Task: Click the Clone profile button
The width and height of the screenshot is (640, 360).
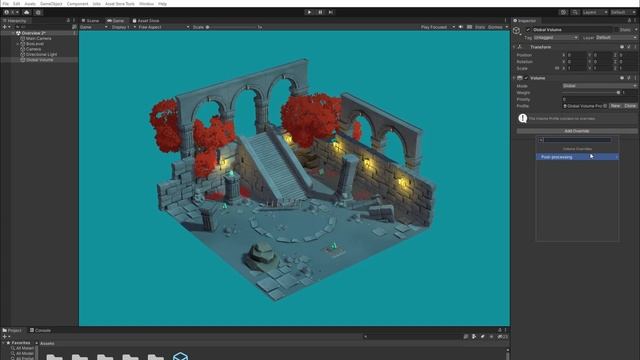Action: pos(630,106)
